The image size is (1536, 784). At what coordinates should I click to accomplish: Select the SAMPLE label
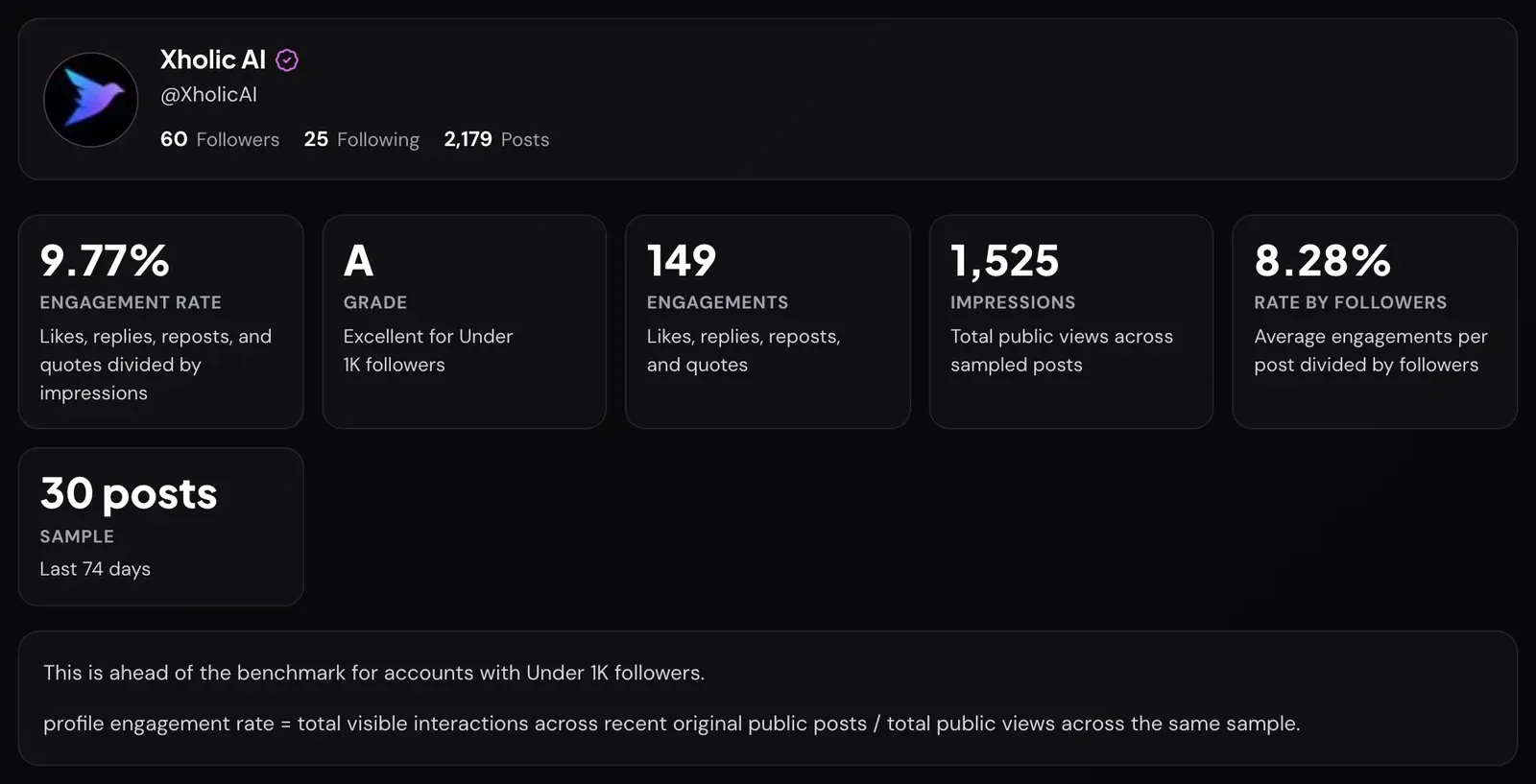tap(77, 536)
